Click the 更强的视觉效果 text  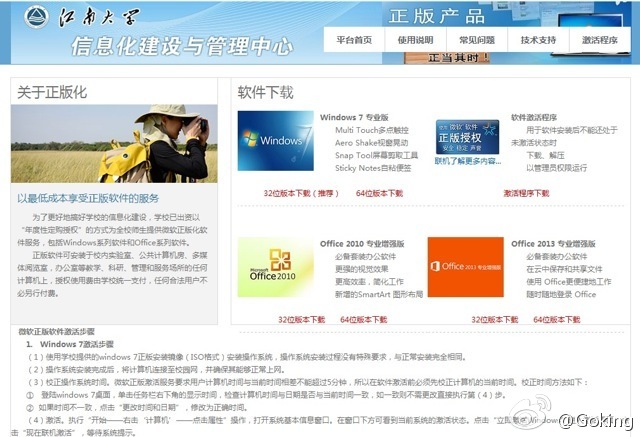click(x=362, y=269)
